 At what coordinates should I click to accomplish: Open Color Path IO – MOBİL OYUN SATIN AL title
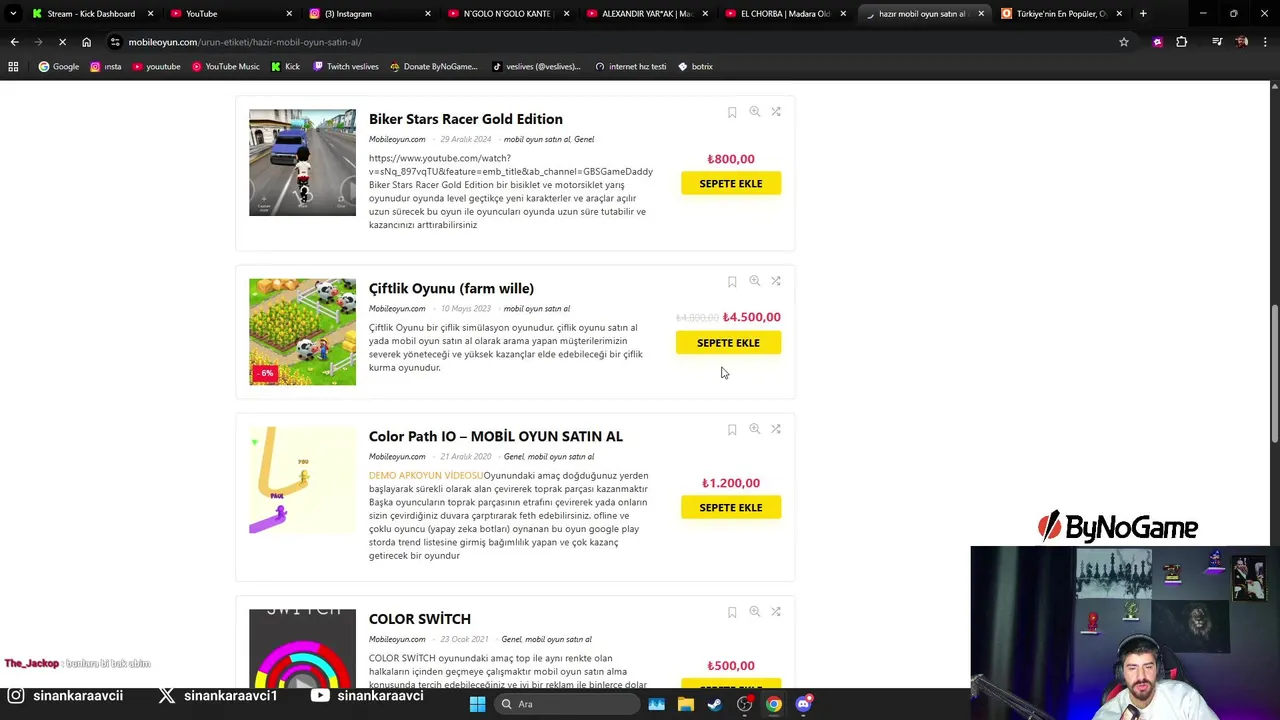click(x=495, y=436)
